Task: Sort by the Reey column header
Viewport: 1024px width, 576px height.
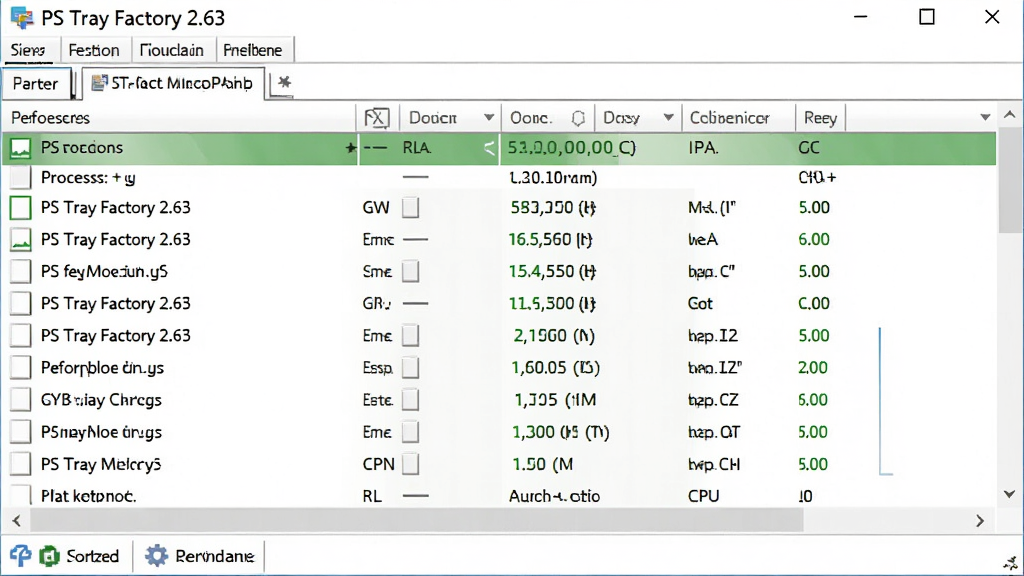Action: (820, 118)
